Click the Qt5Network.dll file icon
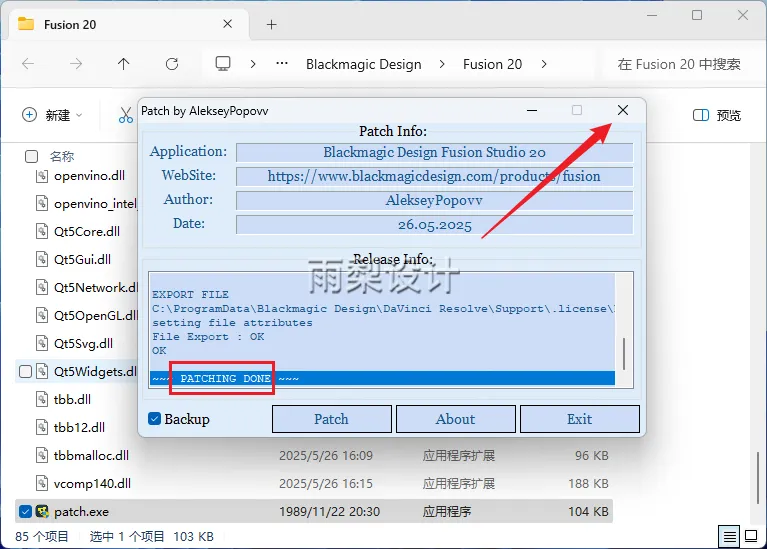767x549 pixels. [42, 287]
